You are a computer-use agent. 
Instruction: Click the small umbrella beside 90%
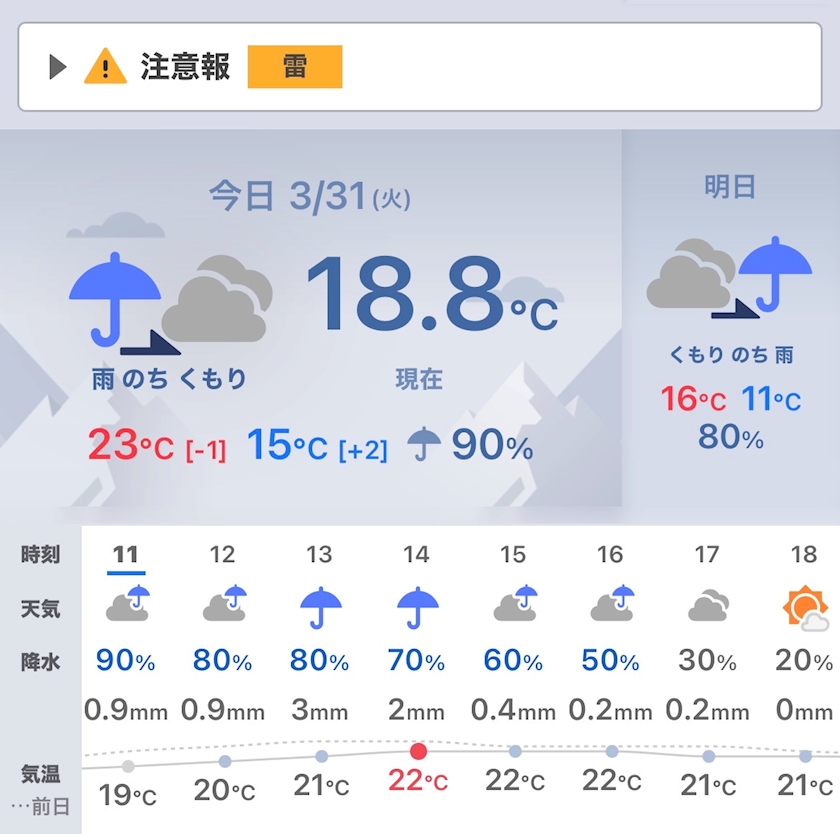pos(426,444)
